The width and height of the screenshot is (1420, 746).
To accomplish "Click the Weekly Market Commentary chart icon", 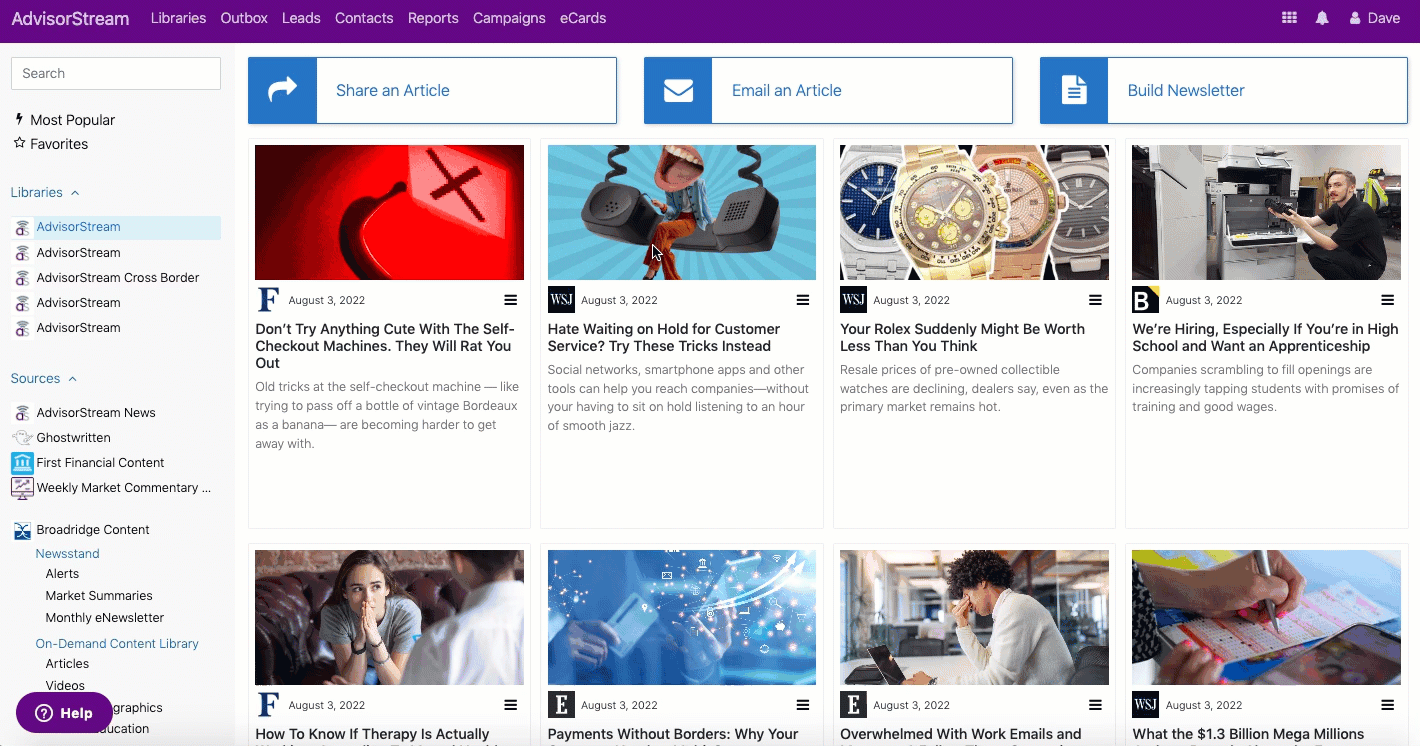I will pyautogui.click(x=22, y=488).
